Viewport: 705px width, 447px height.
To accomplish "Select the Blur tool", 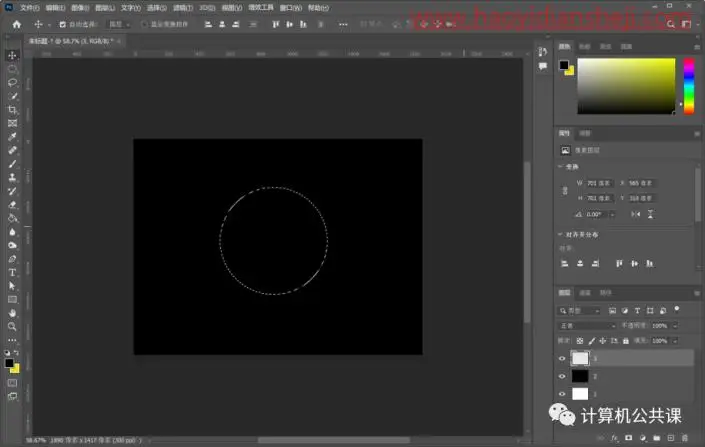I will (12, 232).
